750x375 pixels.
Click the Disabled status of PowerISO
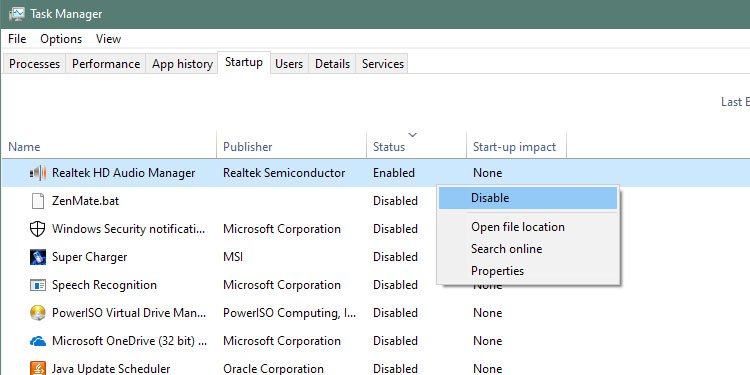pyautogui.click(x=396, y=313)
